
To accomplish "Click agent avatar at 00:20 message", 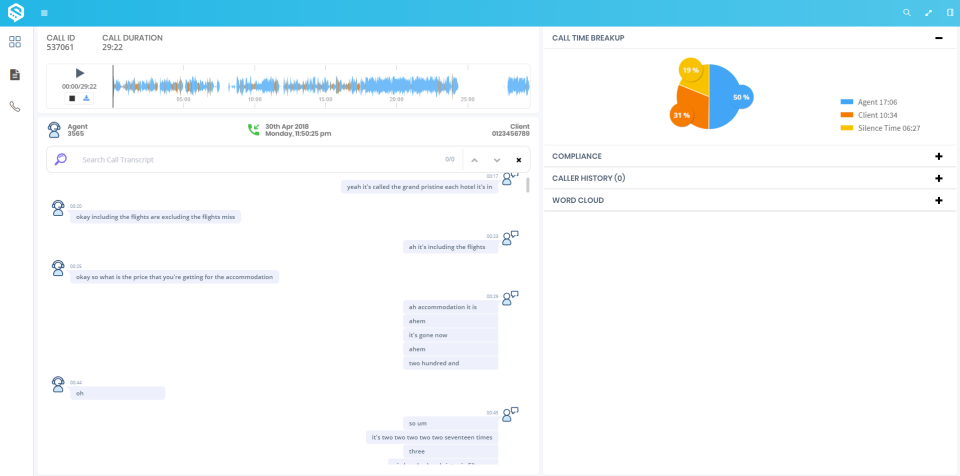I will [x=58, y=208].
